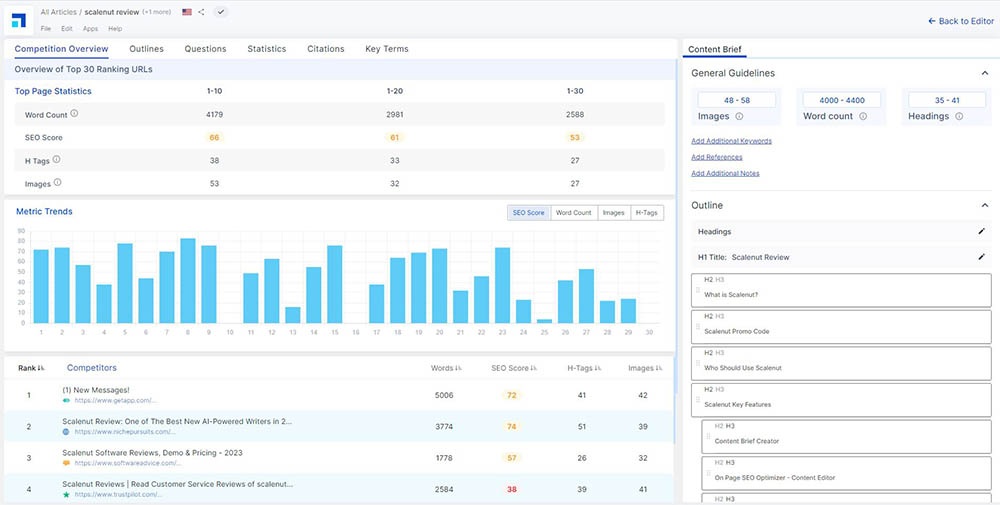This screenshot has width=1000, height=505.
Task: Click the Word count range field 4000 - 4400
Action: click(x=840, y=100)
